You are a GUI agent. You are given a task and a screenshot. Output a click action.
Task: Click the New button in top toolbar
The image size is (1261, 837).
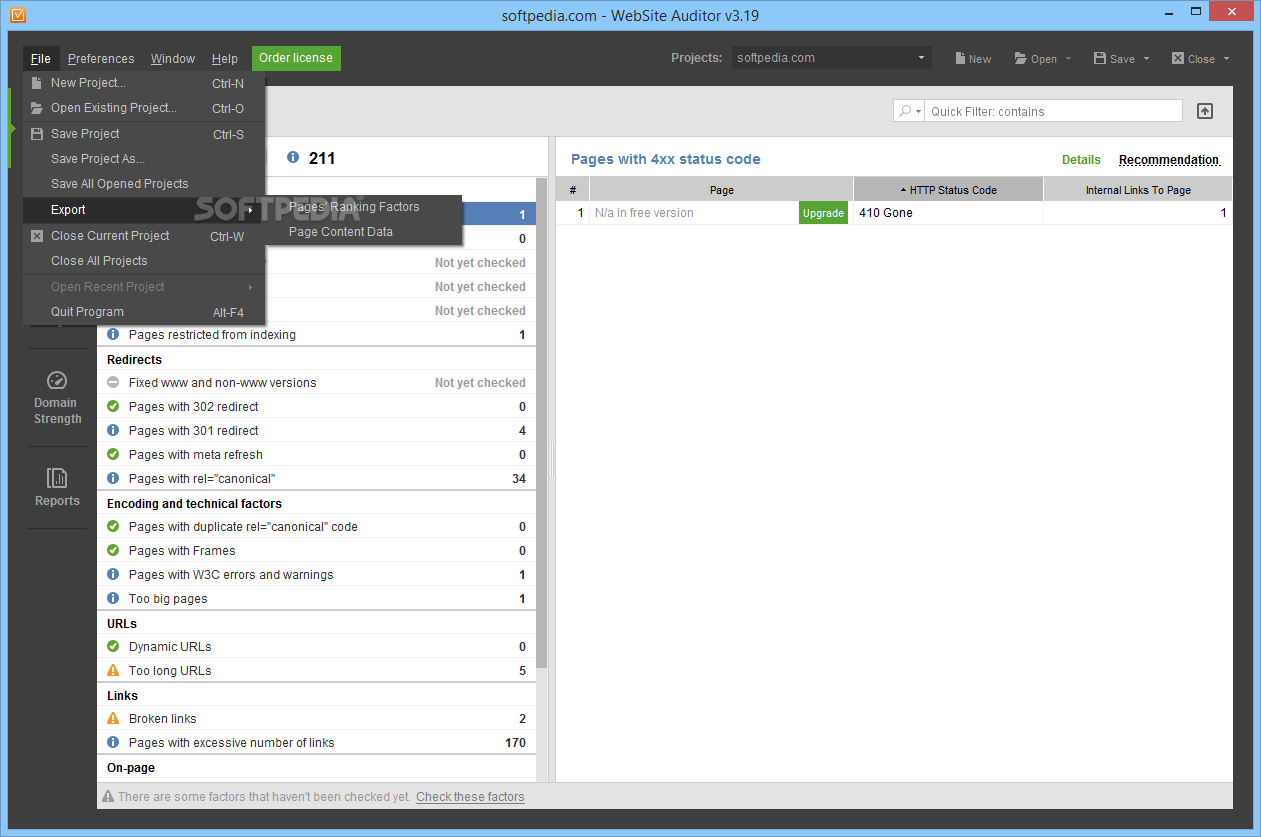coord(973,59)
